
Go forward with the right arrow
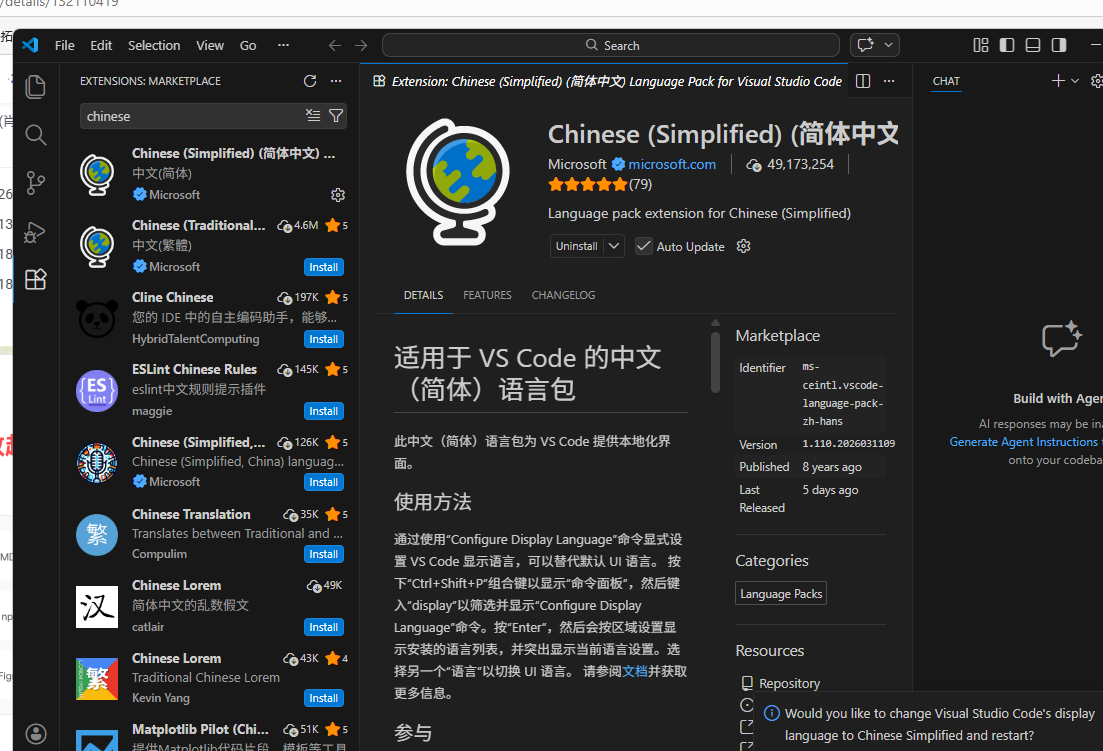361,45
